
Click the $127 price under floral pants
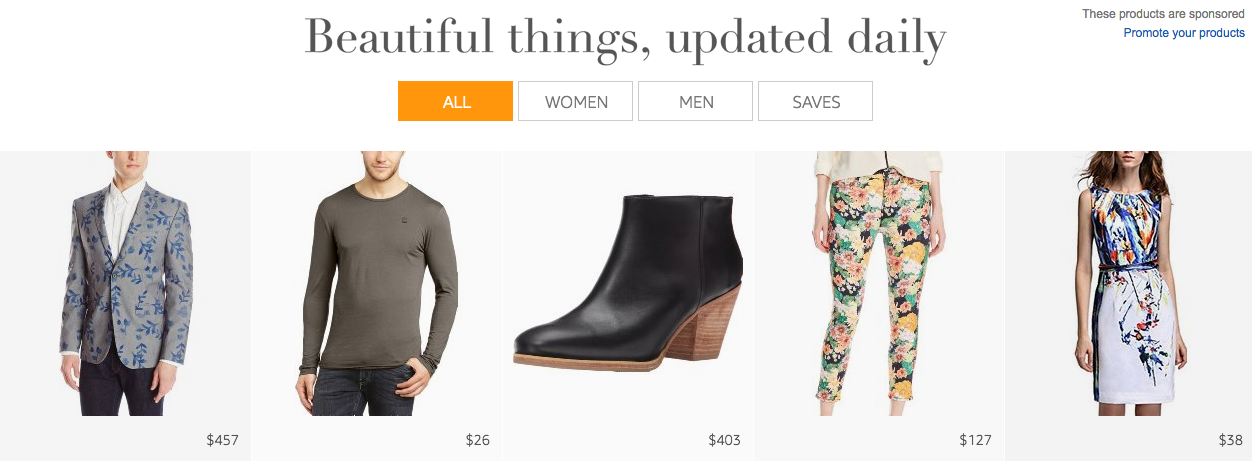tap(975, 440)
